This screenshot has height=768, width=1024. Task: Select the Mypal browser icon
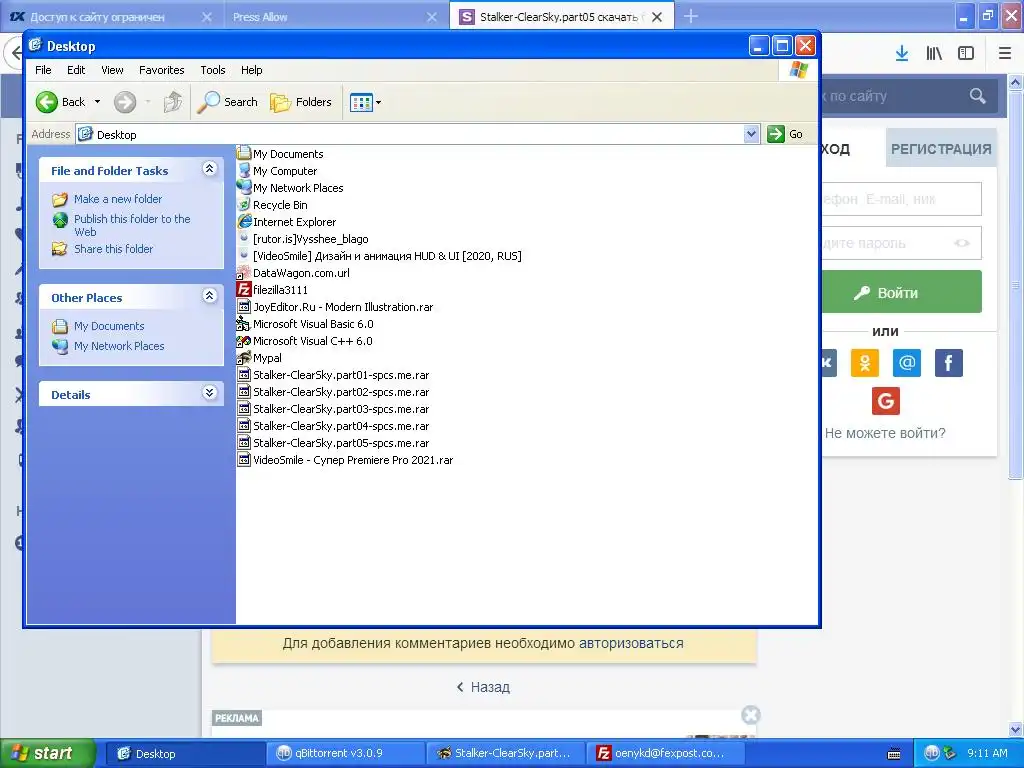pos(244,357)
